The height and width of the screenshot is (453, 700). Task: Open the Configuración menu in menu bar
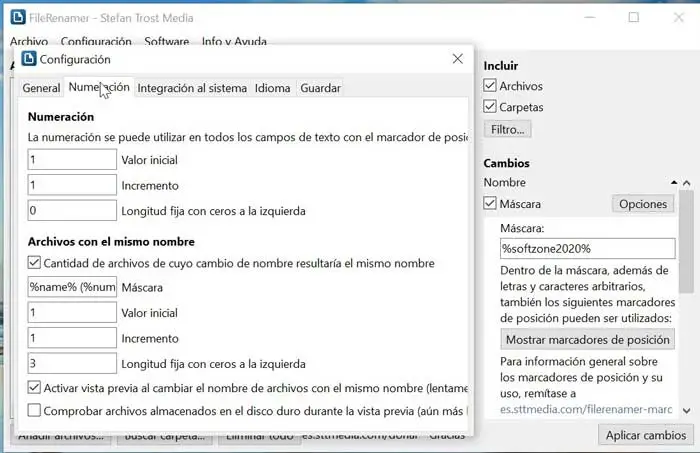click(96, 42)
